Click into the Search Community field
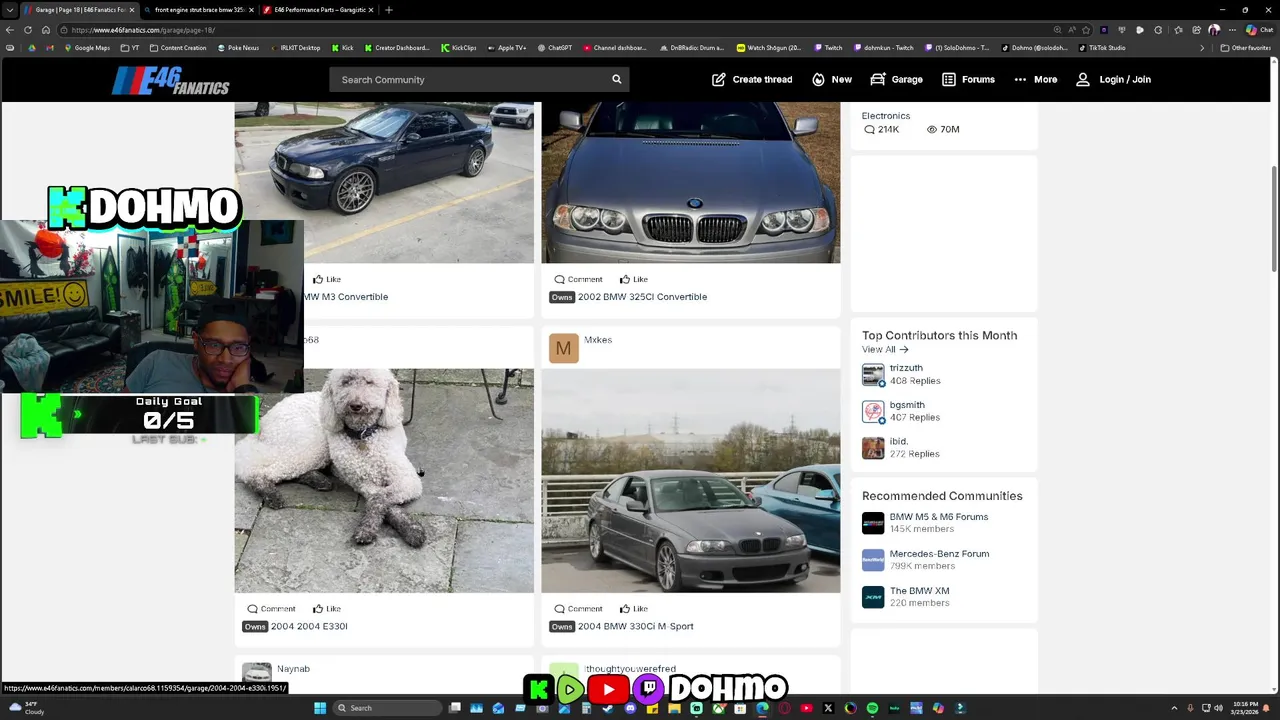This screenshot has width=1280, height=720. pyautogui.click(x=470, y=79)
